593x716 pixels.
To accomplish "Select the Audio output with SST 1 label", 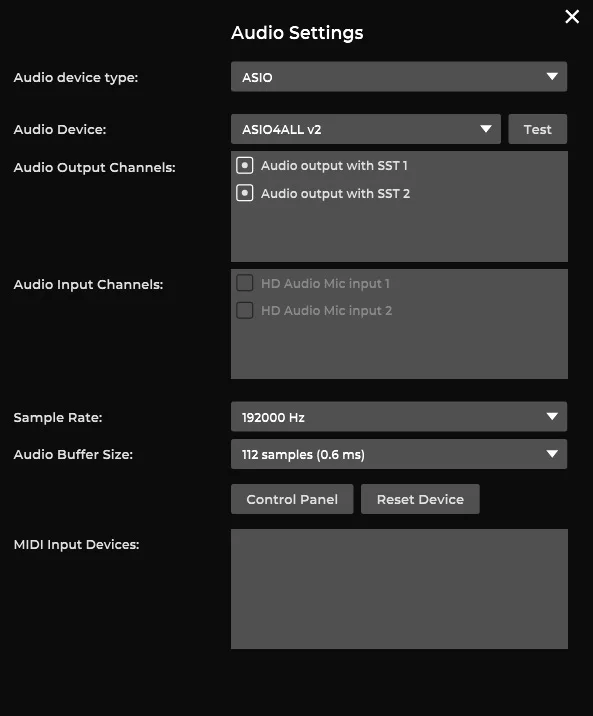I will coord(334,165).
